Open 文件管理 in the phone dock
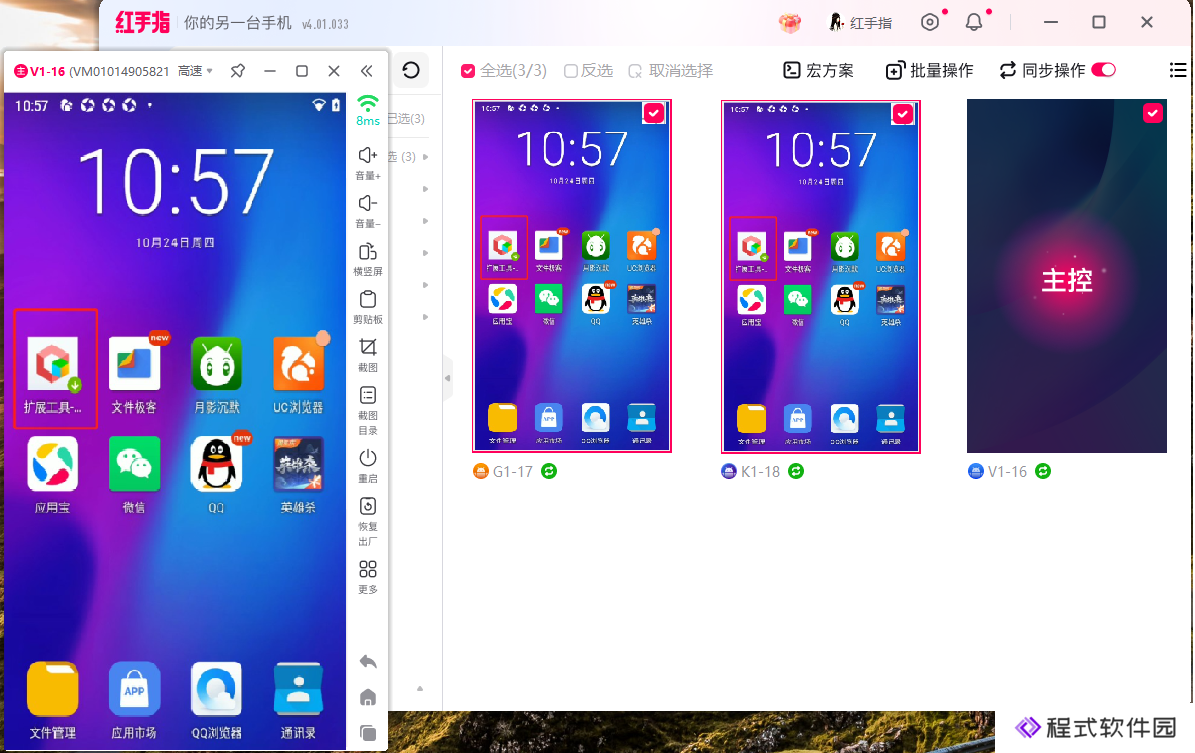This screenshot has height=753, width=1195. pyautogui.click(x=53, y=700)
